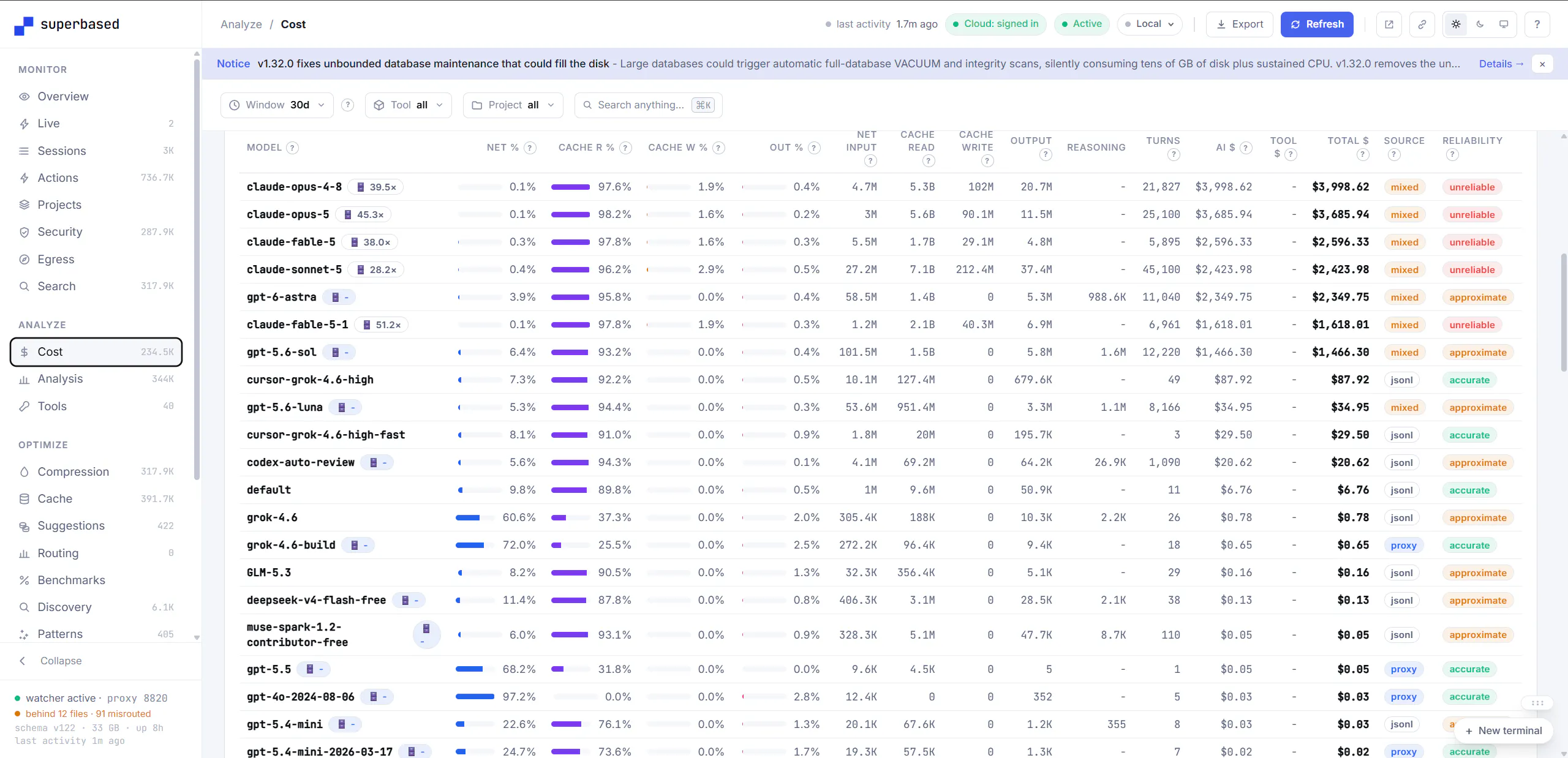Open the Local environment dropdown
The image size is (1568, 758).
coord(1150,24)
